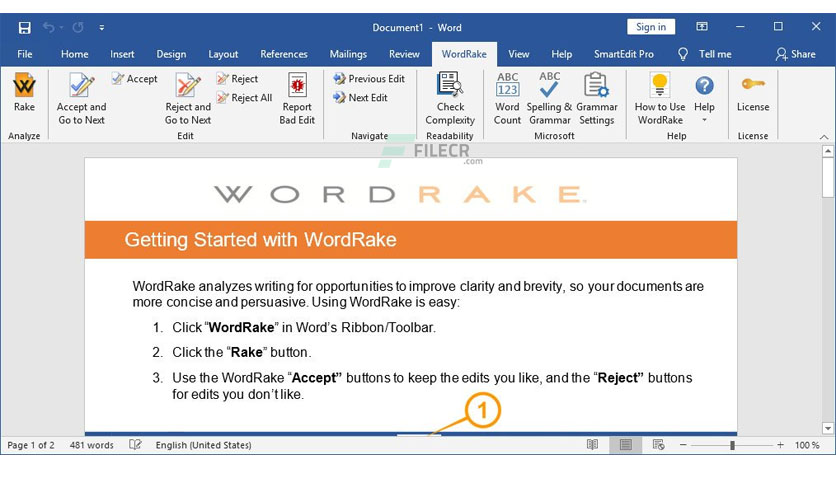
Task: Save document from Quick Access Toolbar
Action: 25,27
